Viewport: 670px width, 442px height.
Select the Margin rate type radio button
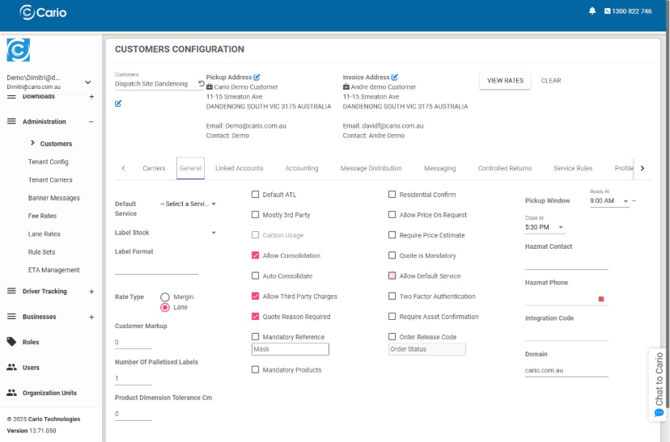[165, 297]
